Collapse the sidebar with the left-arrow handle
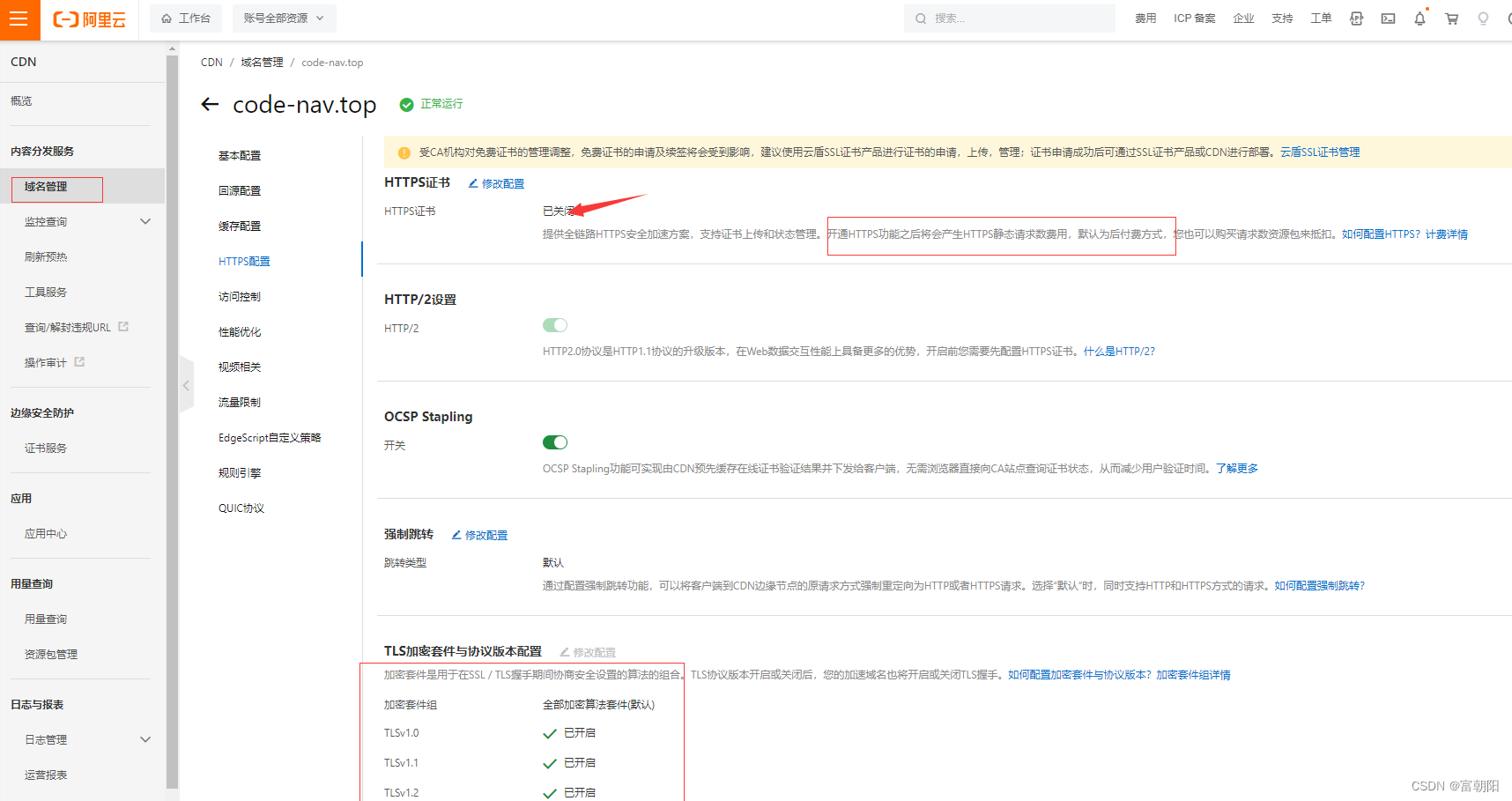This screenshot has height=801, width=1512. (x=186, y=385)
